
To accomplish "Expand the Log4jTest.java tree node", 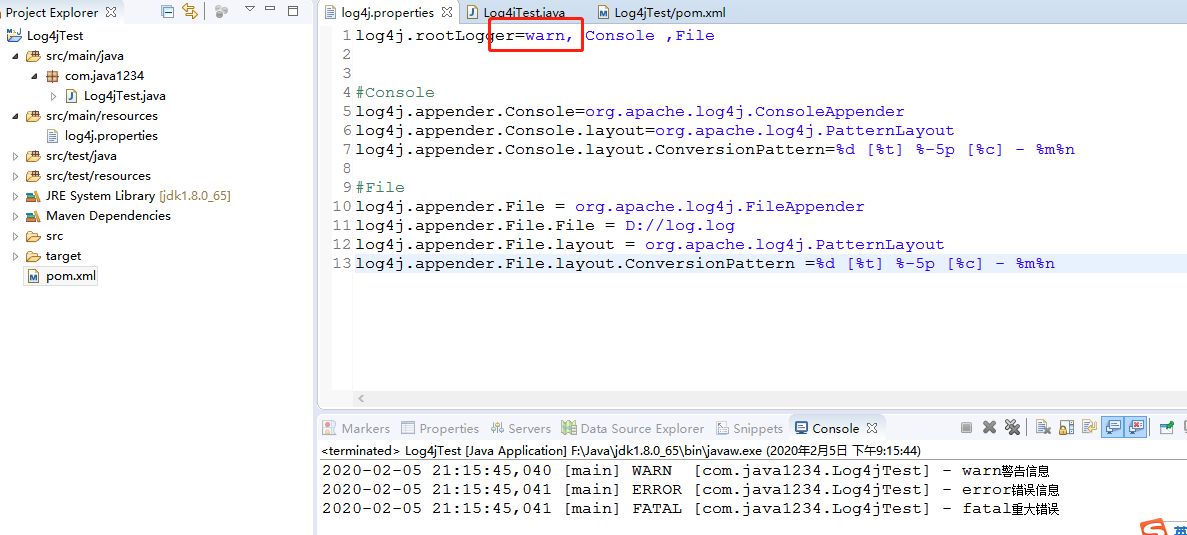I will tap(53, 96).
